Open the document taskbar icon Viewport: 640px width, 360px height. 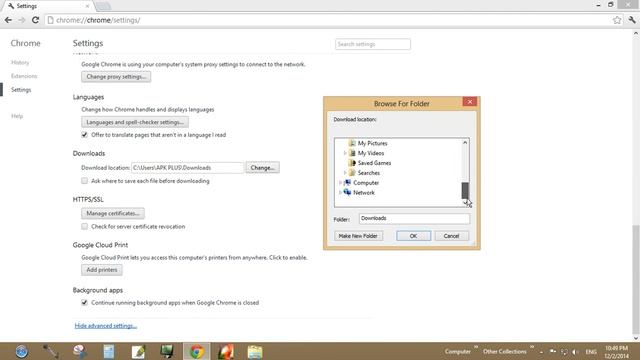tap(109, 351)
